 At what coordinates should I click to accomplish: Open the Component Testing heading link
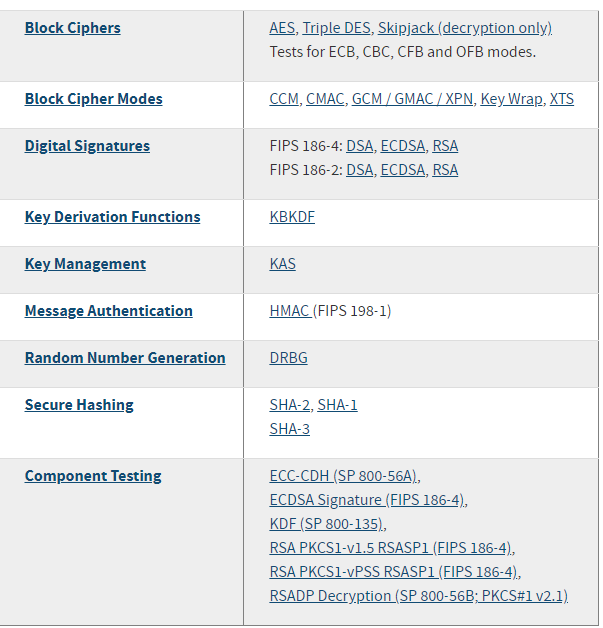(x=93, y=476)
